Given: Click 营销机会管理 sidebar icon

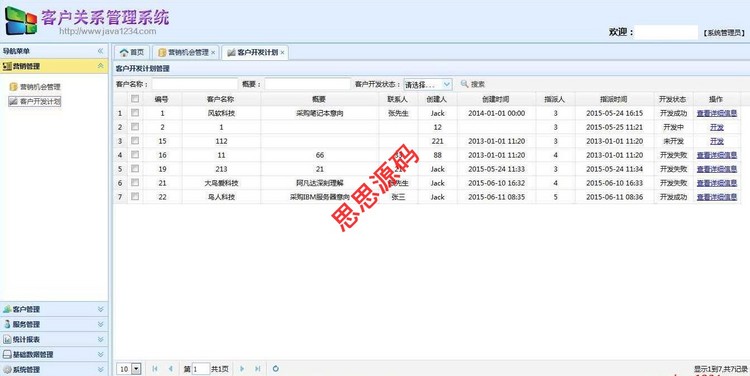Looking at the screenshot, I should tap(14, 87).
